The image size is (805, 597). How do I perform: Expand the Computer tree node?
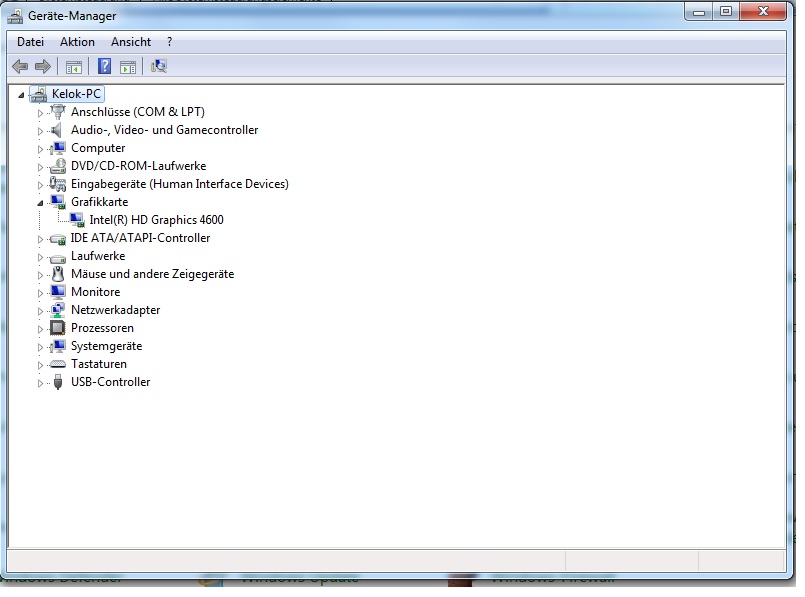click(x=41, y=149)
